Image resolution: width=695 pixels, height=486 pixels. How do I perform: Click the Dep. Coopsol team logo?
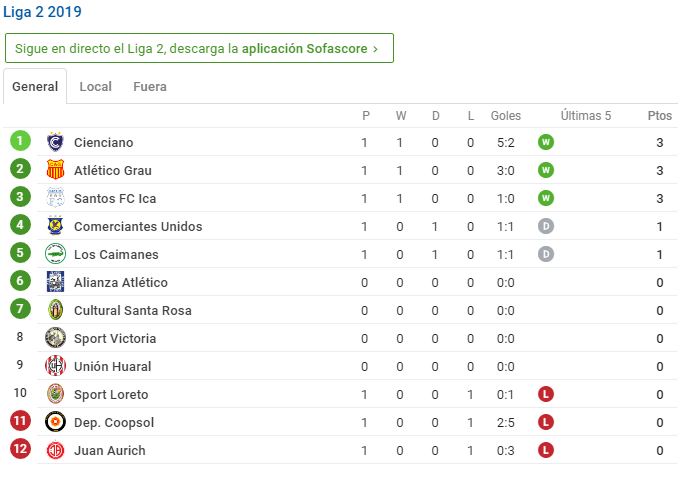click(55, 422)
